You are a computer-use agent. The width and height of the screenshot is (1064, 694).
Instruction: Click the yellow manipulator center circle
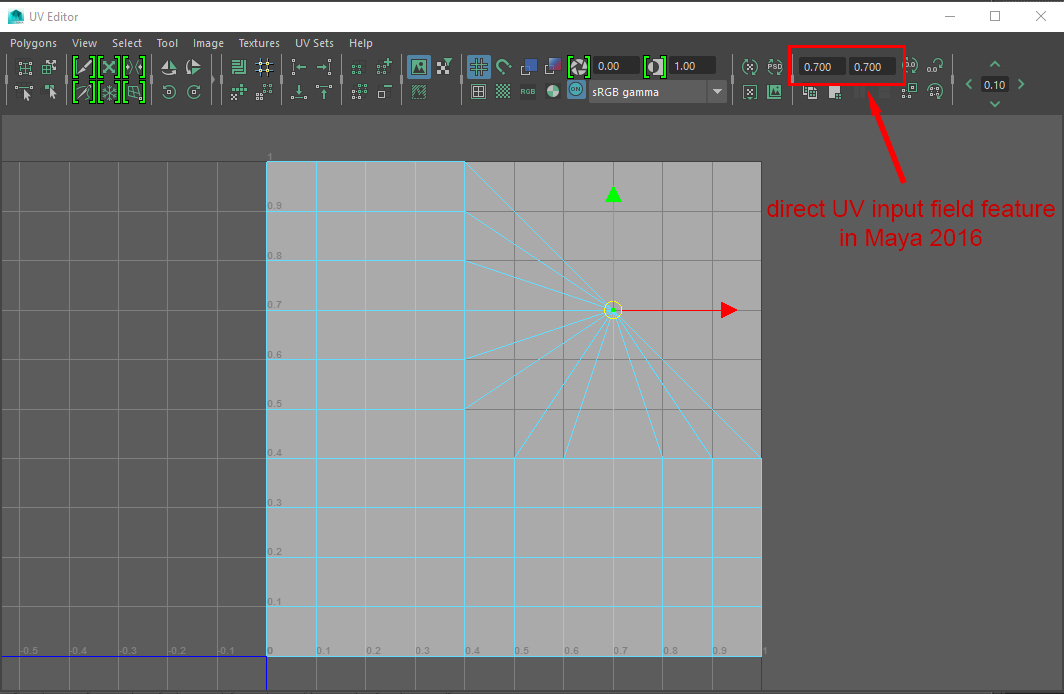point(613,310)
